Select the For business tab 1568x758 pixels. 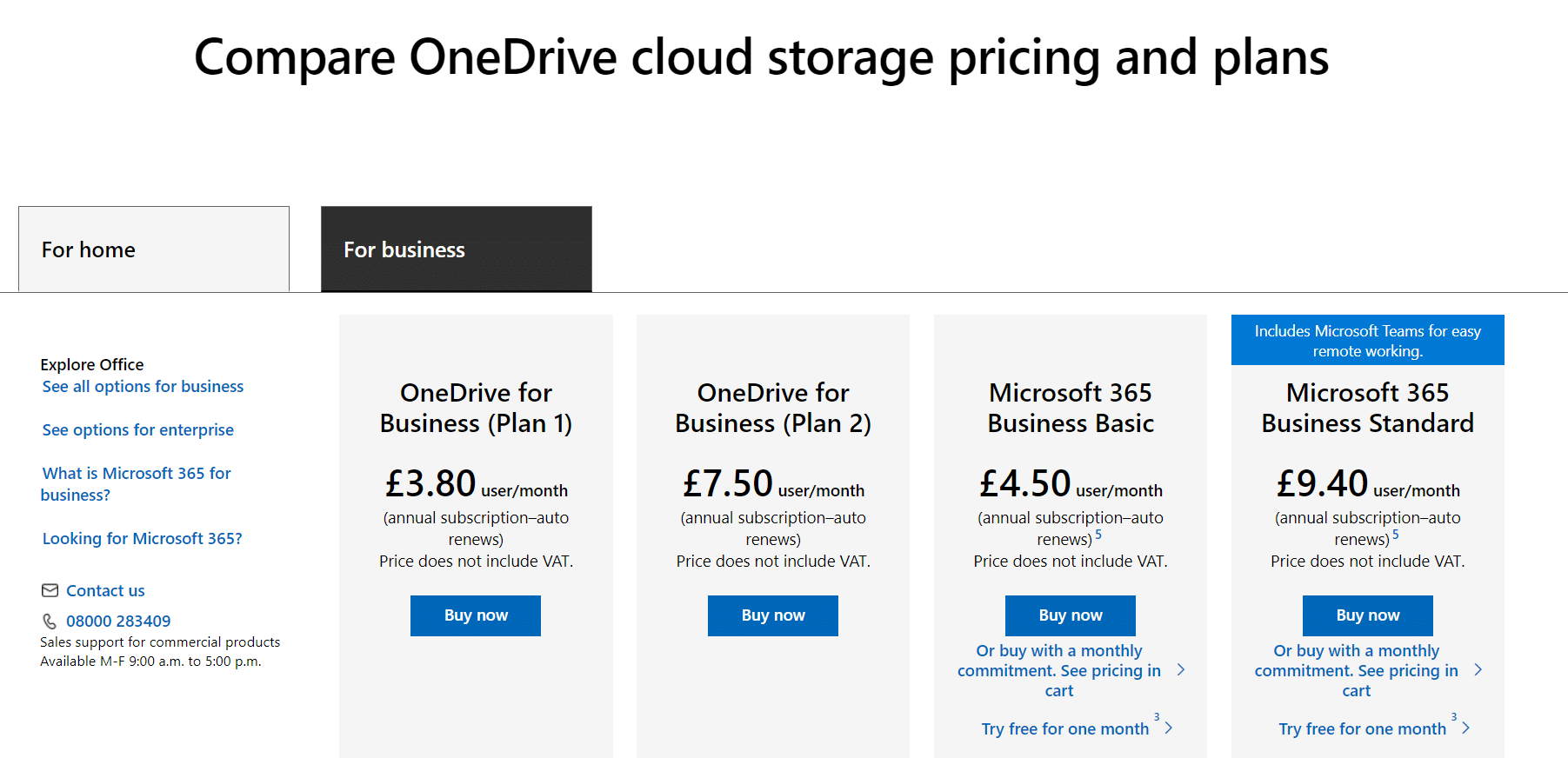point(457,249)
